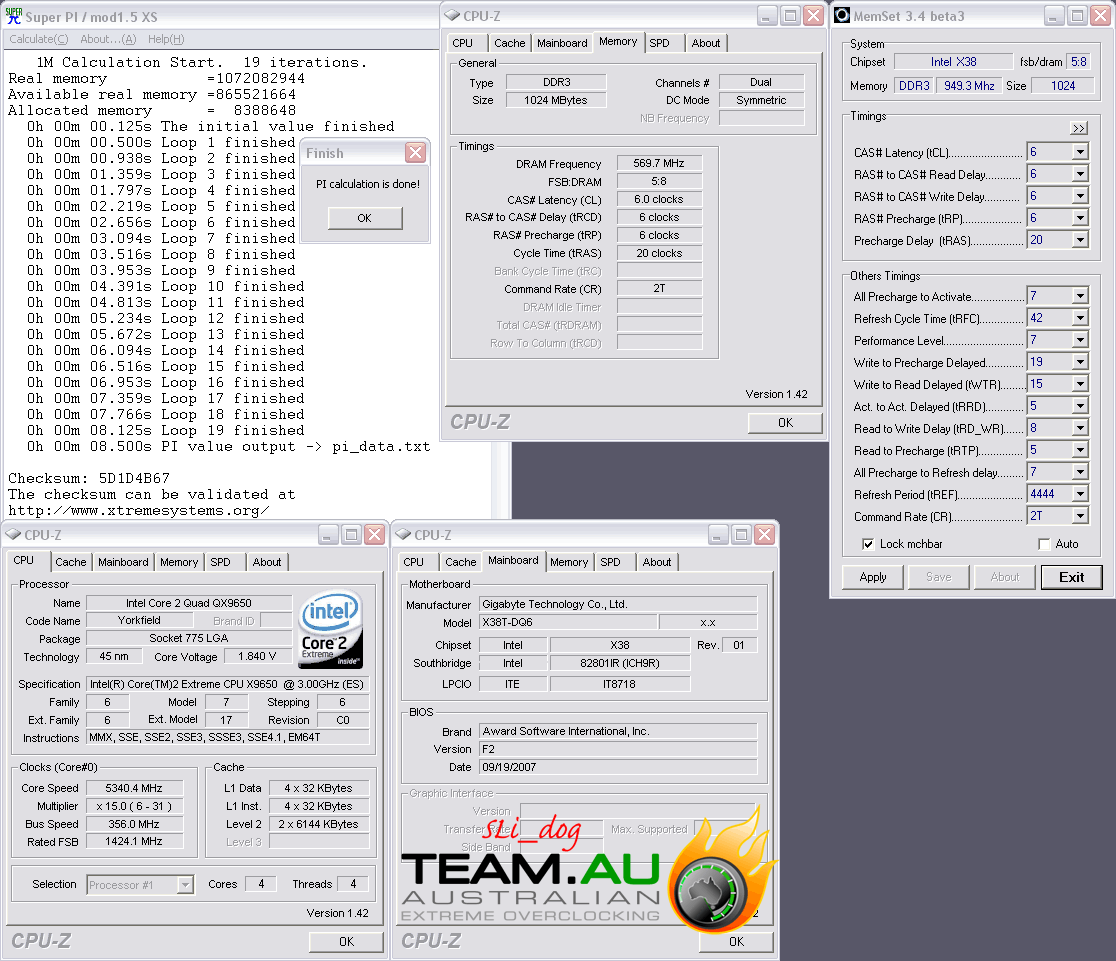Click the CPU-Z CPU window title icon
Viewport: 1116px width, 961px height.
tap(14, 535)
